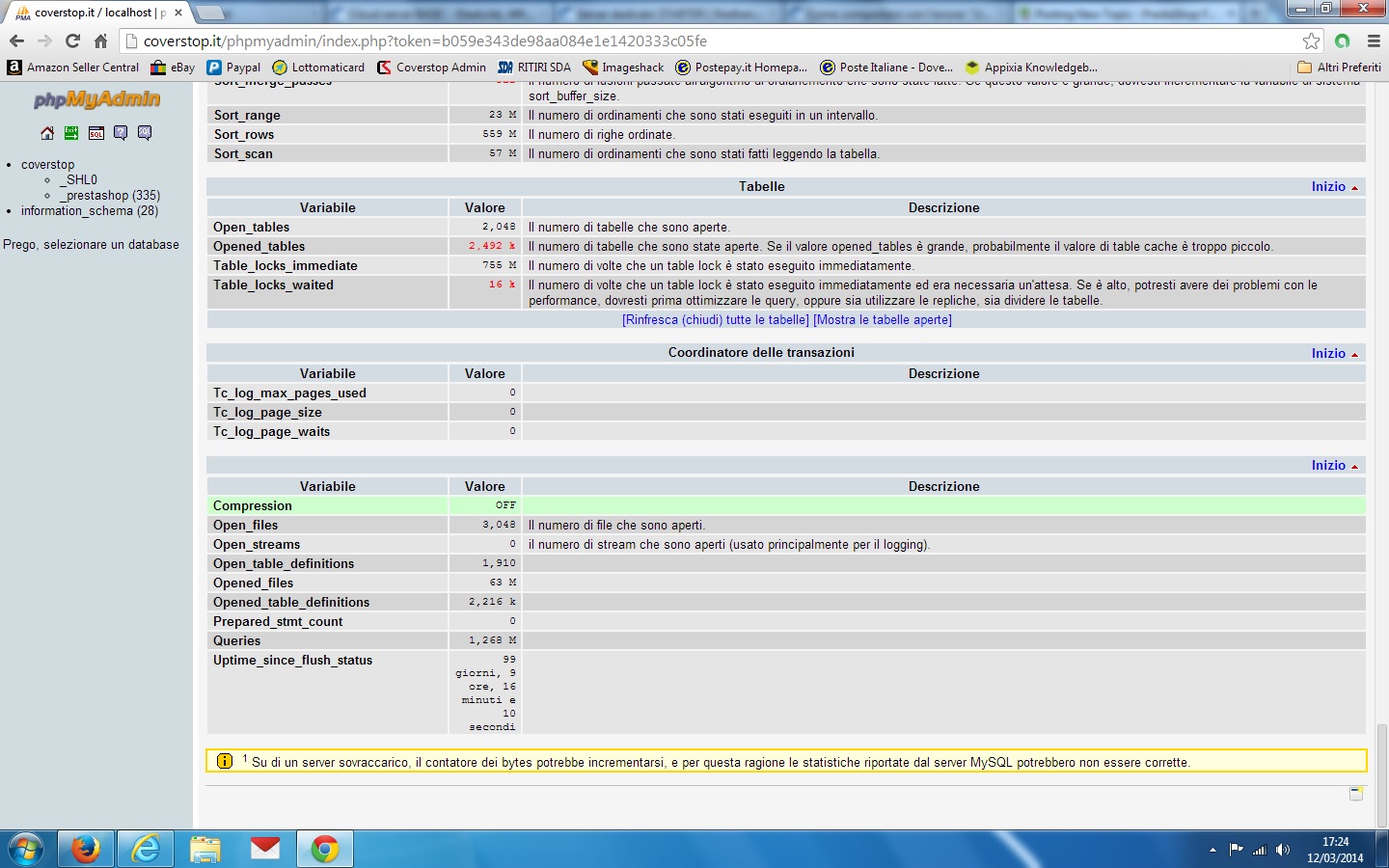This screenshot has height=868, width=1389.
Task: Open the Action Center flag icon
Action: (1236, 850)
